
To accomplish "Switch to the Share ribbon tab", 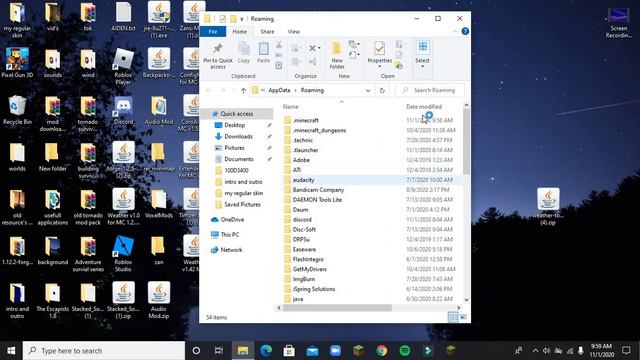I will click(x=267, y=31).
